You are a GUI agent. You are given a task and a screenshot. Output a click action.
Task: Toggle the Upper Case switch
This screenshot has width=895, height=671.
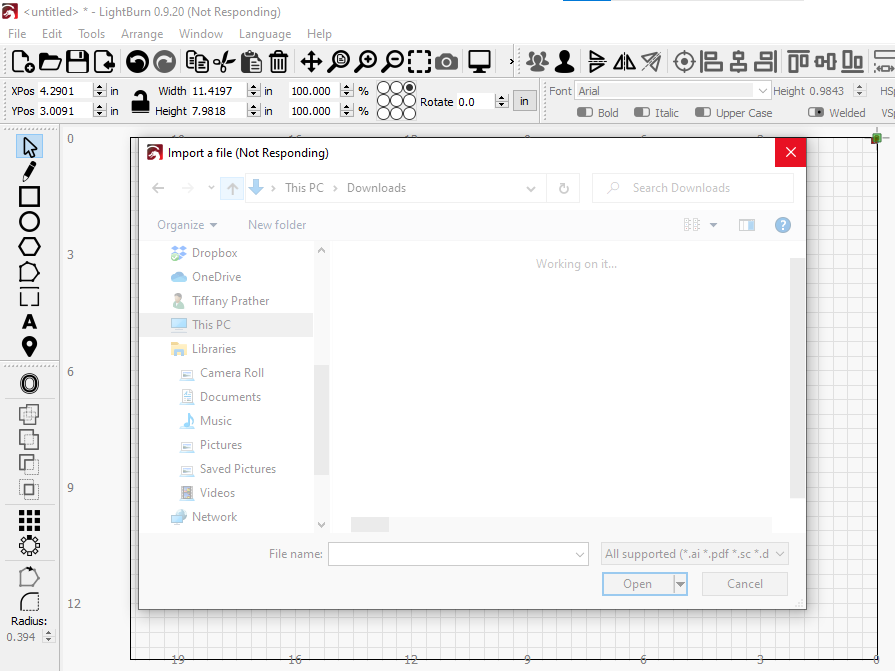point(703,112)
